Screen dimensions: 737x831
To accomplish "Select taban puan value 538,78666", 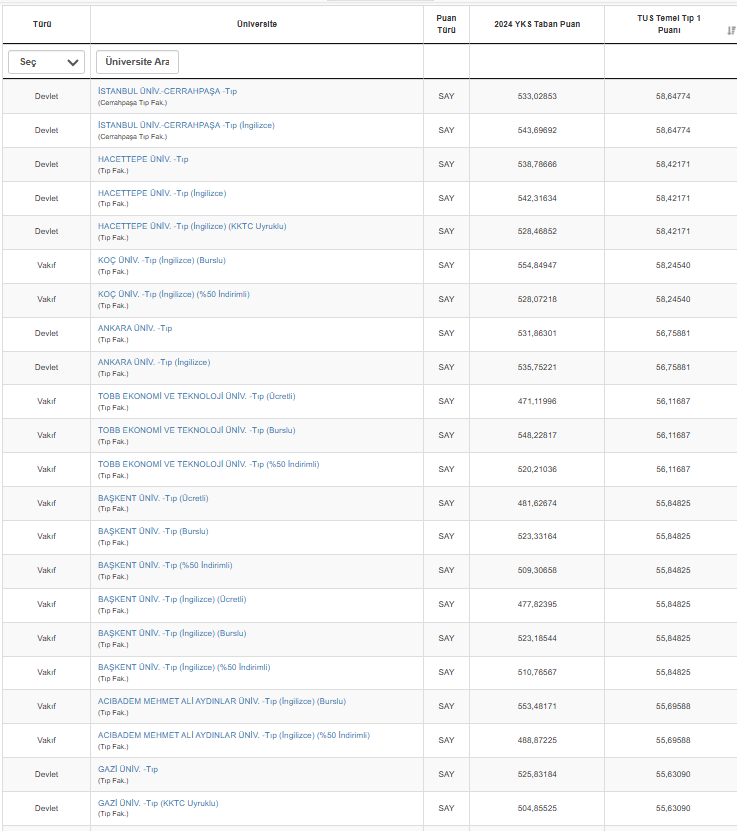I will coord(537,164).
